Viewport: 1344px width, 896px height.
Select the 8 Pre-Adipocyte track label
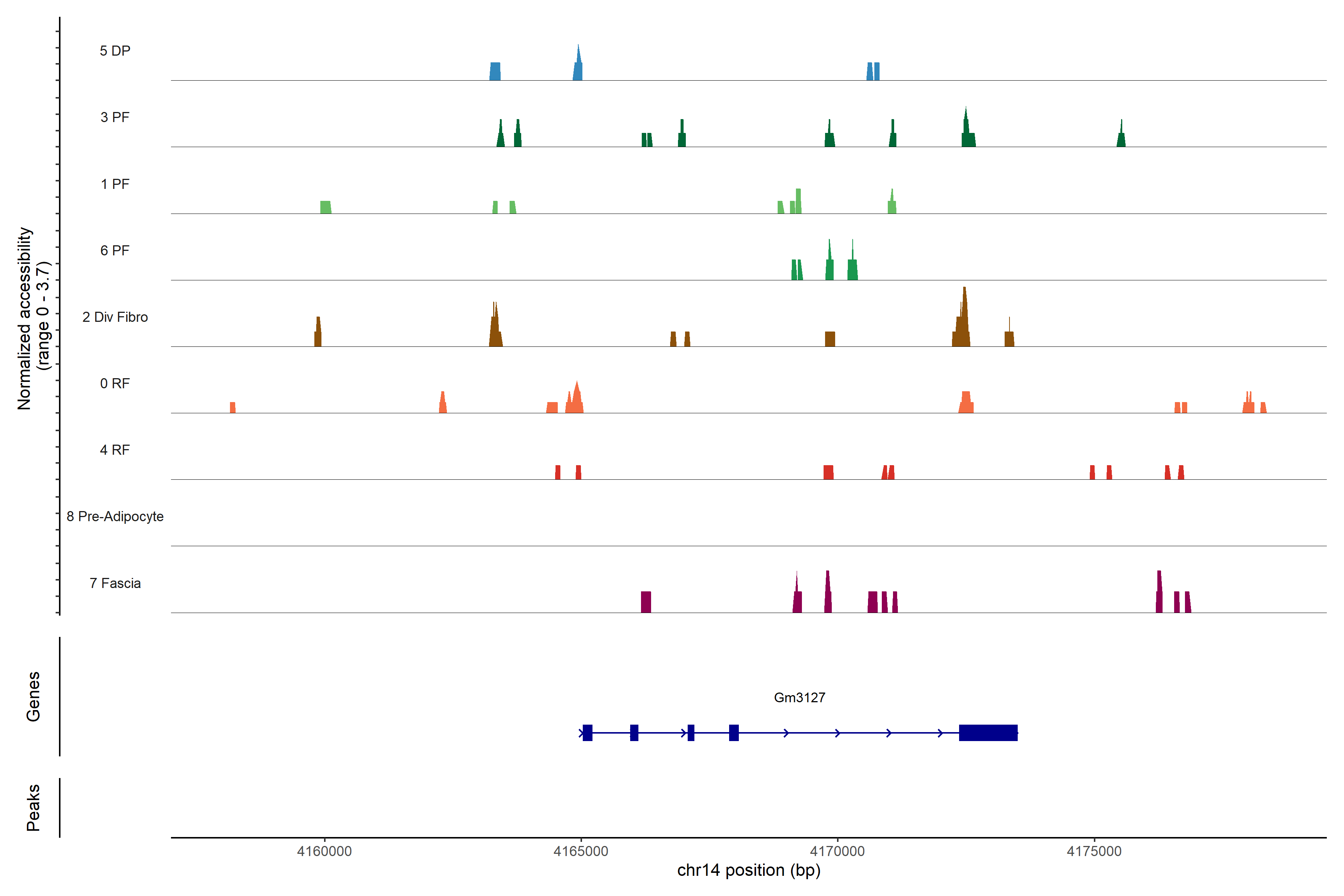115,517
